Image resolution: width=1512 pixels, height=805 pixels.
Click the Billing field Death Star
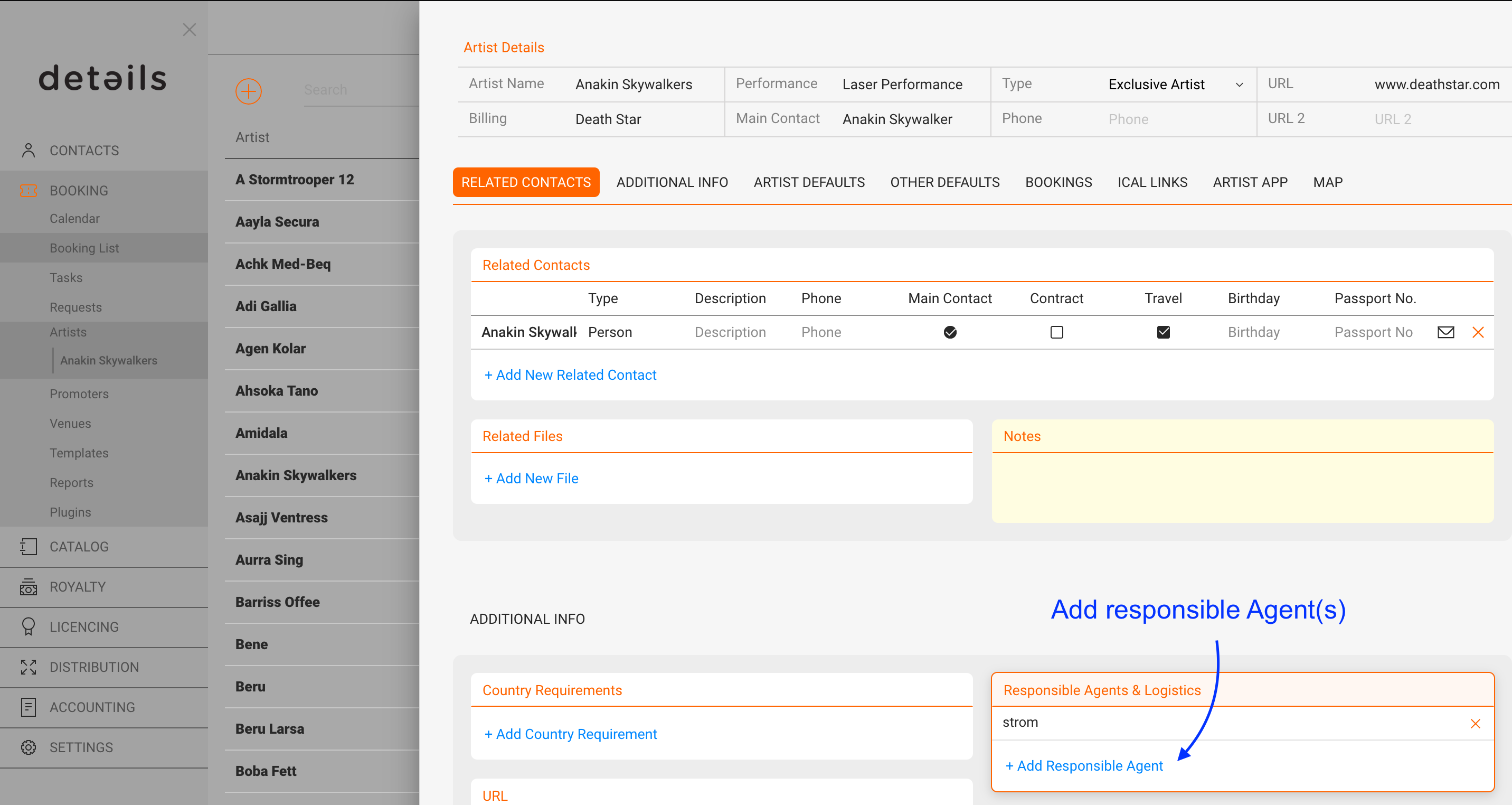click(x=646, y=119)
